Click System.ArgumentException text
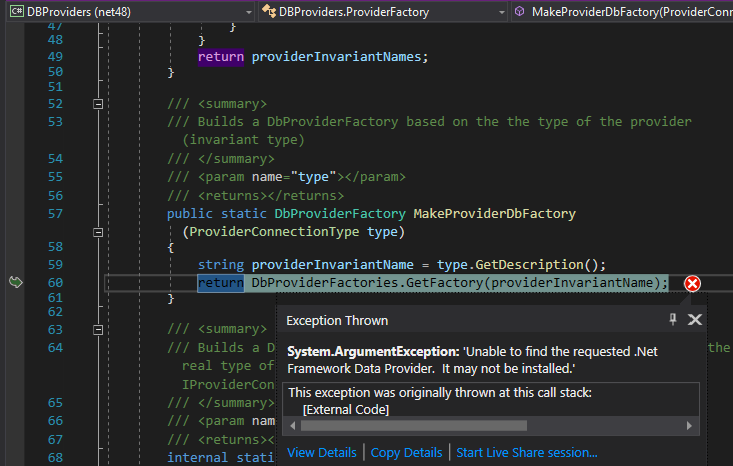 coord(374,351)
